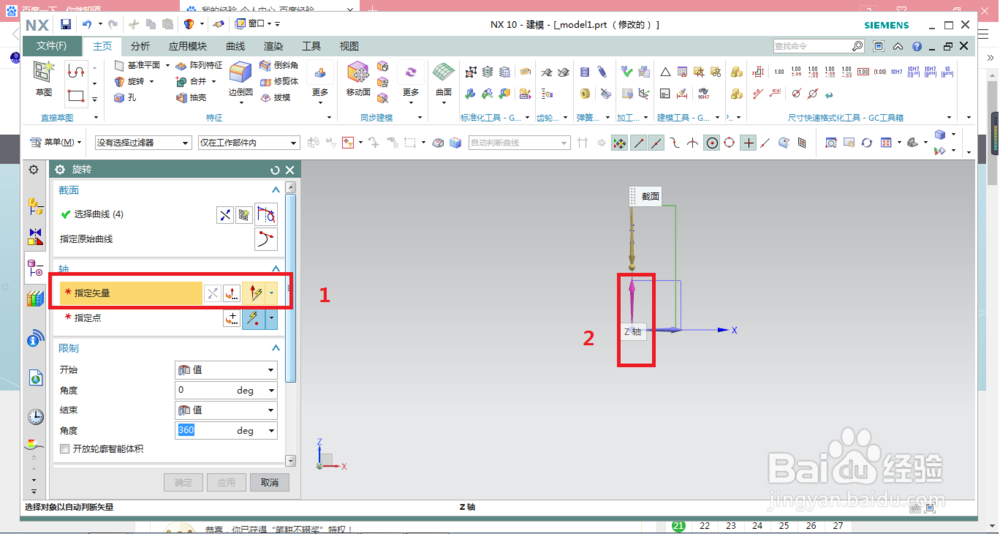Open the Start (开始) limit type dropdown
This screenshot has height=534, width=1000.
(x=226, y=370)
